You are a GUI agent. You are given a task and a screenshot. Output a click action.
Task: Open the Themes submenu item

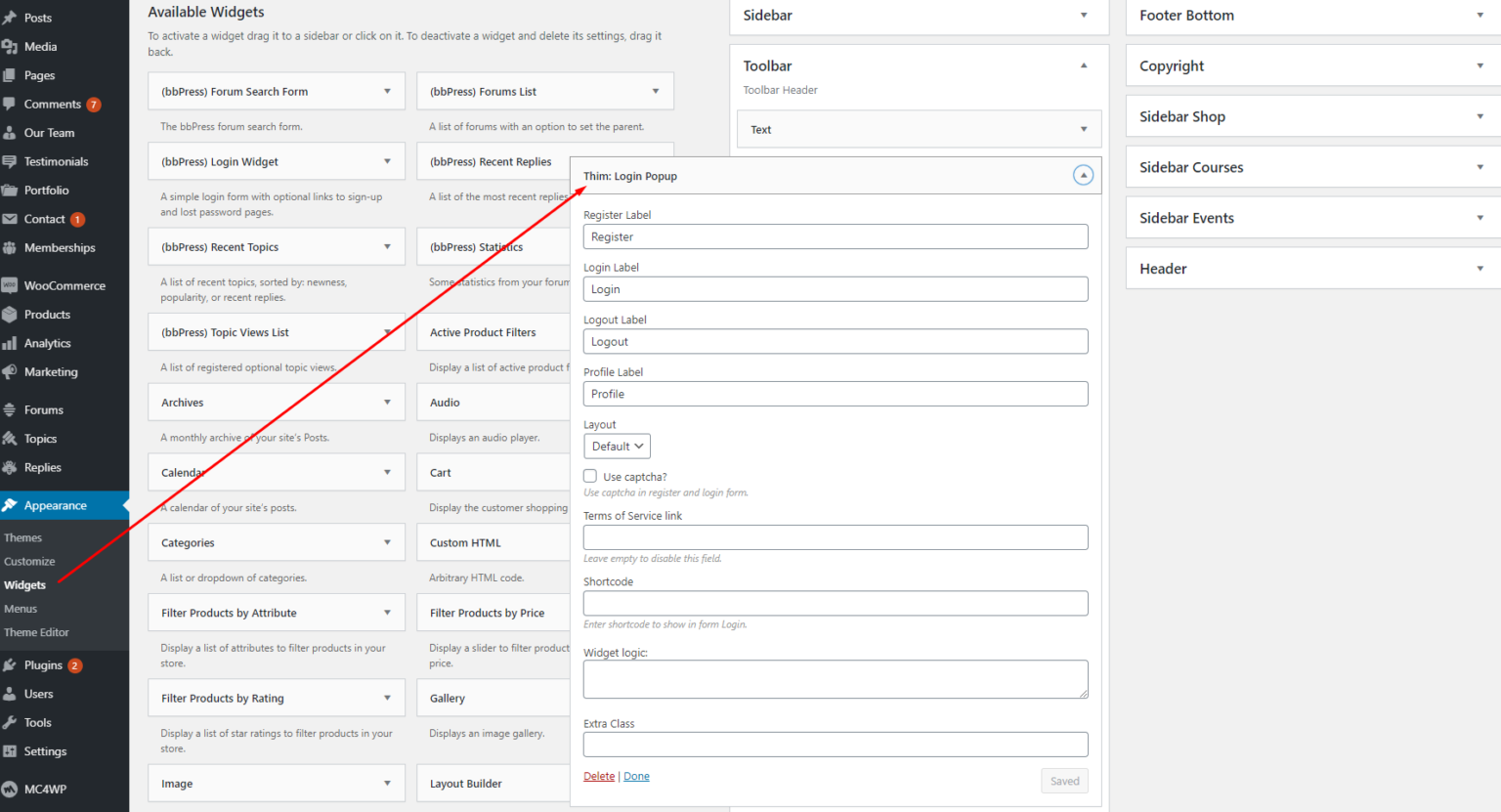[x=22, y=537]
